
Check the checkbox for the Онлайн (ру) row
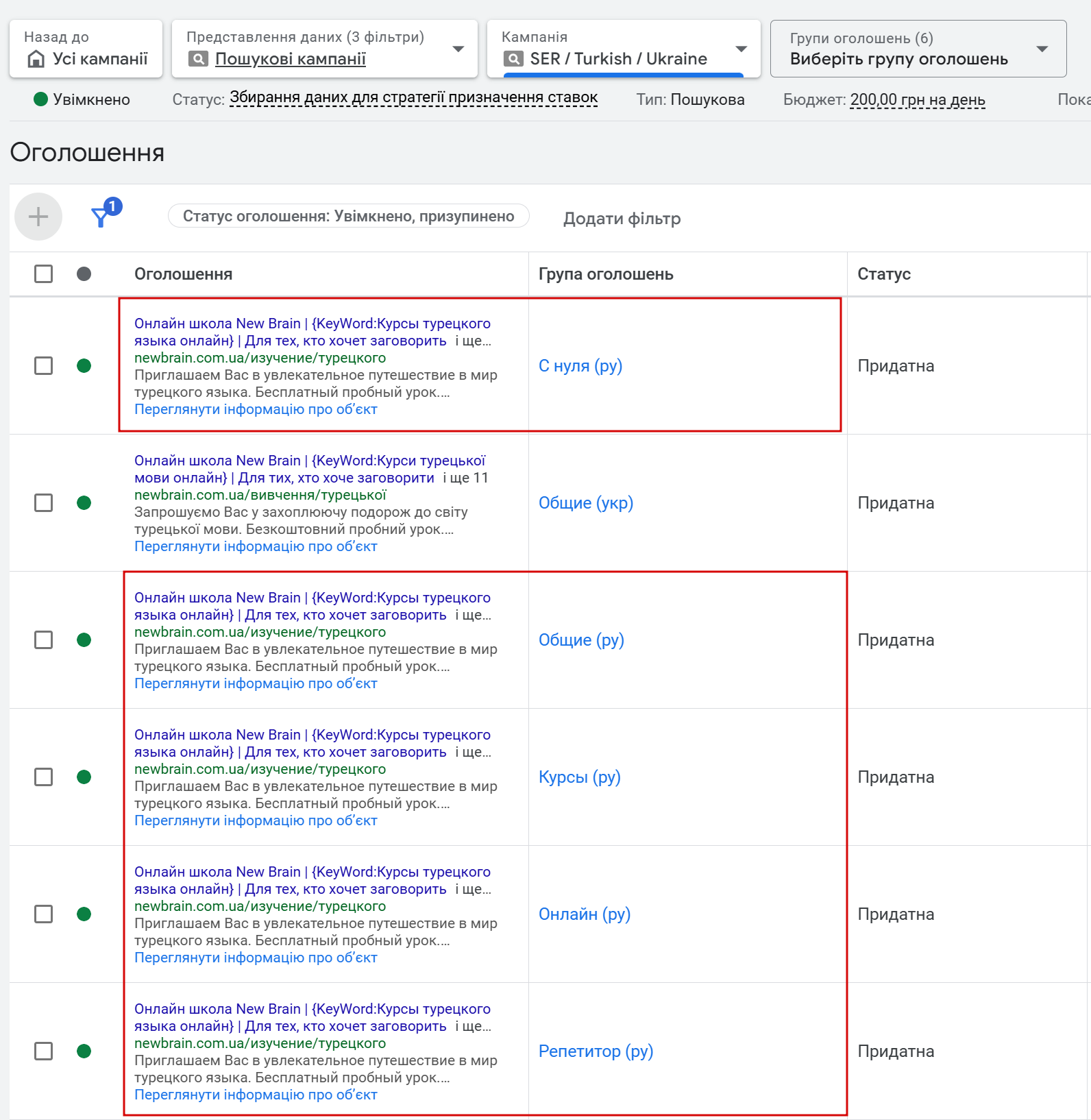43,914
